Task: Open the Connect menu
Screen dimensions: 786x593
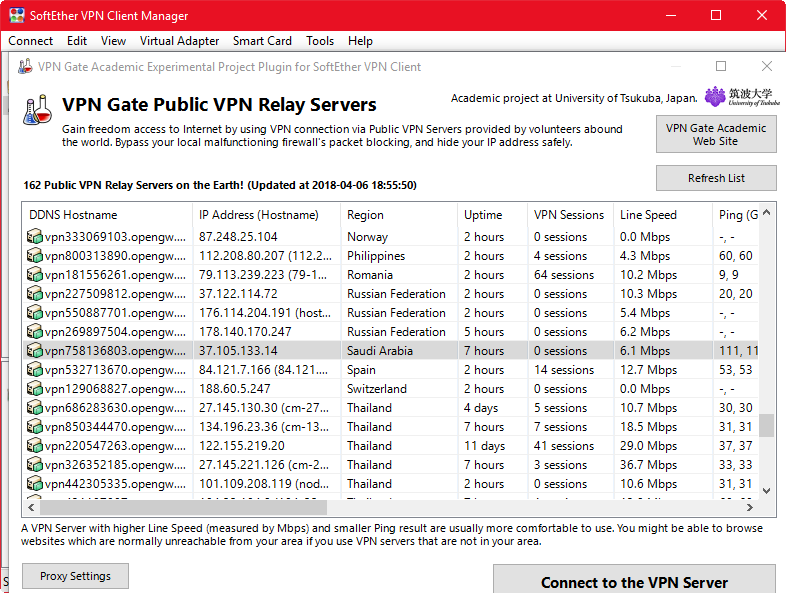Action: (x=31, y=41)
